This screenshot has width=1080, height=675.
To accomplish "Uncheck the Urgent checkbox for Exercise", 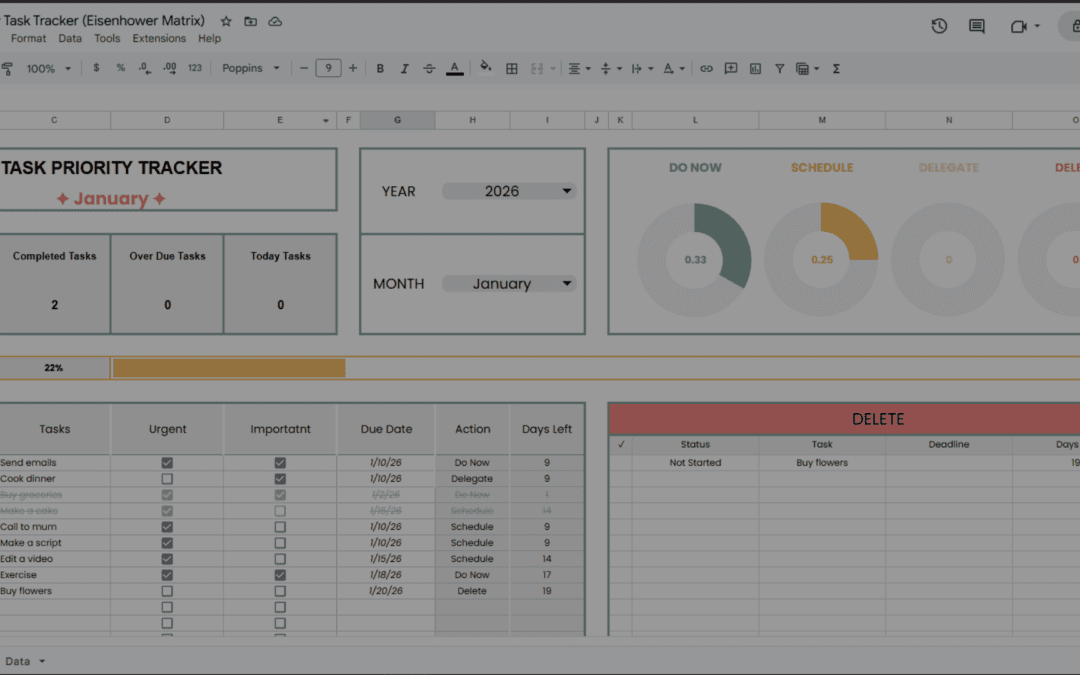I will 167,574.
